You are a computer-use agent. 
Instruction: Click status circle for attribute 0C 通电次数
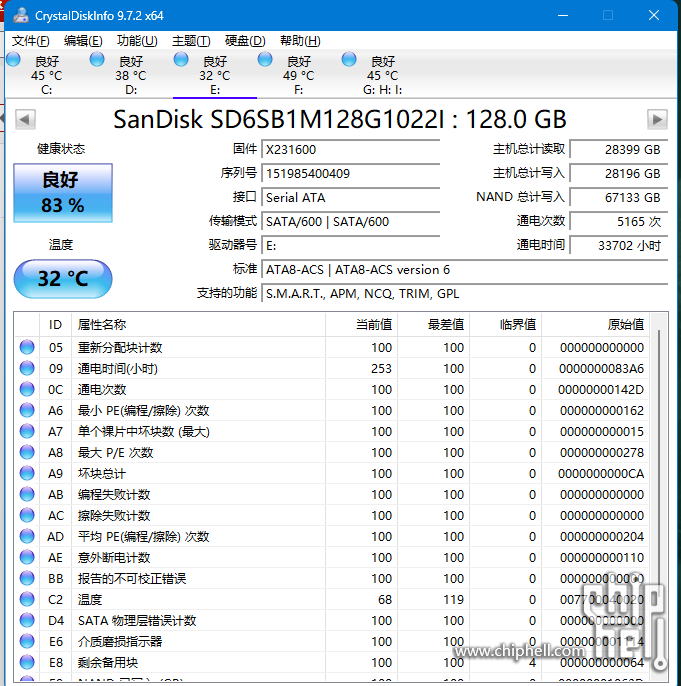27,389
